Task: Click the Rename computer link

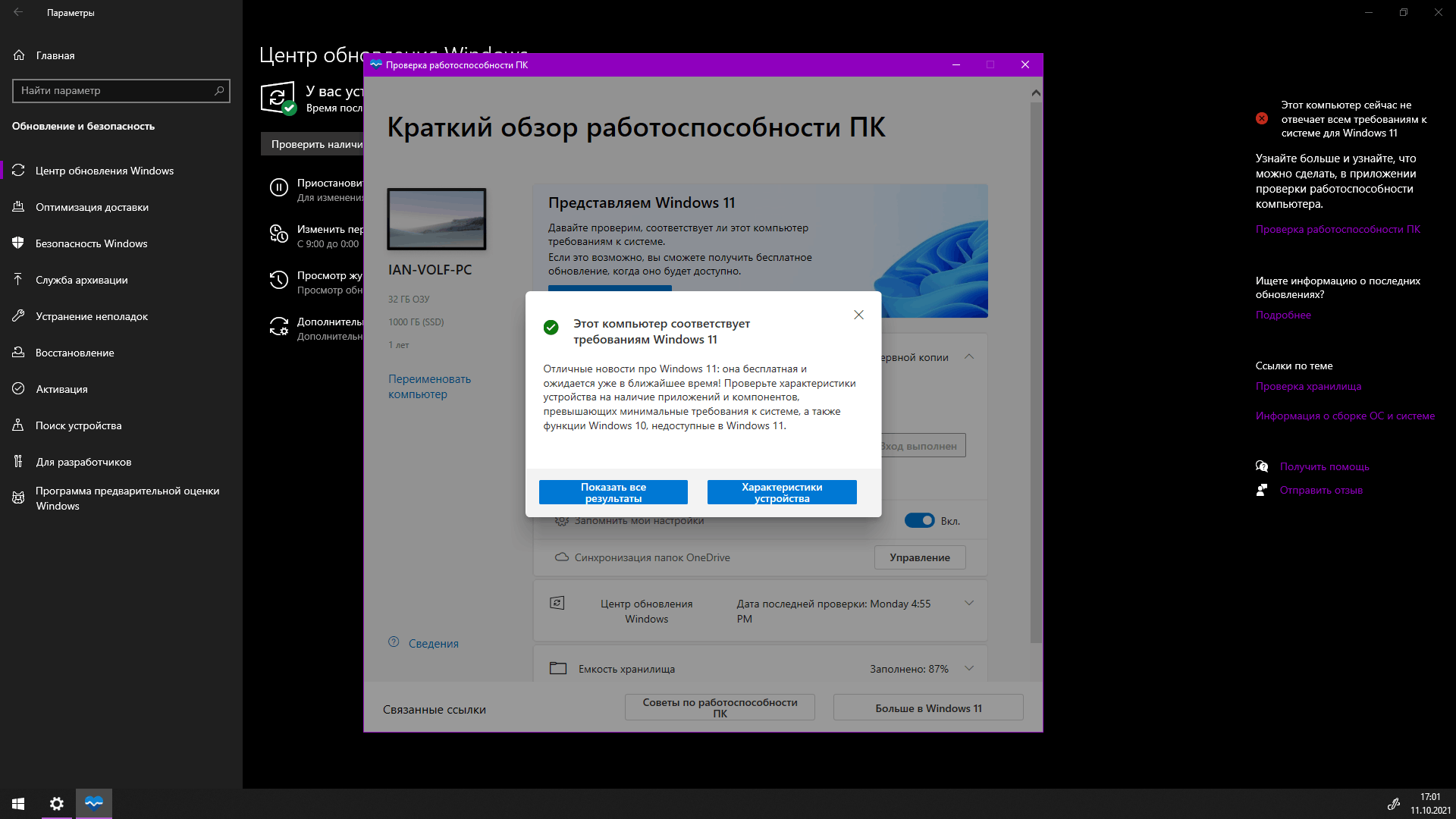Action: [x=430, y=387]
